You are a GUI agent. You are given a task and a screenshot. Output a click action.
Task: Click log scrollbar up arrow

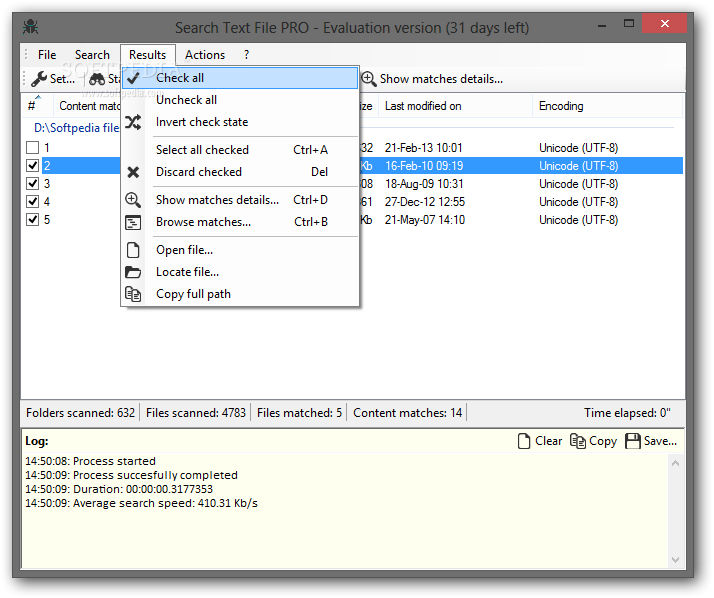[x=675, y=463]
